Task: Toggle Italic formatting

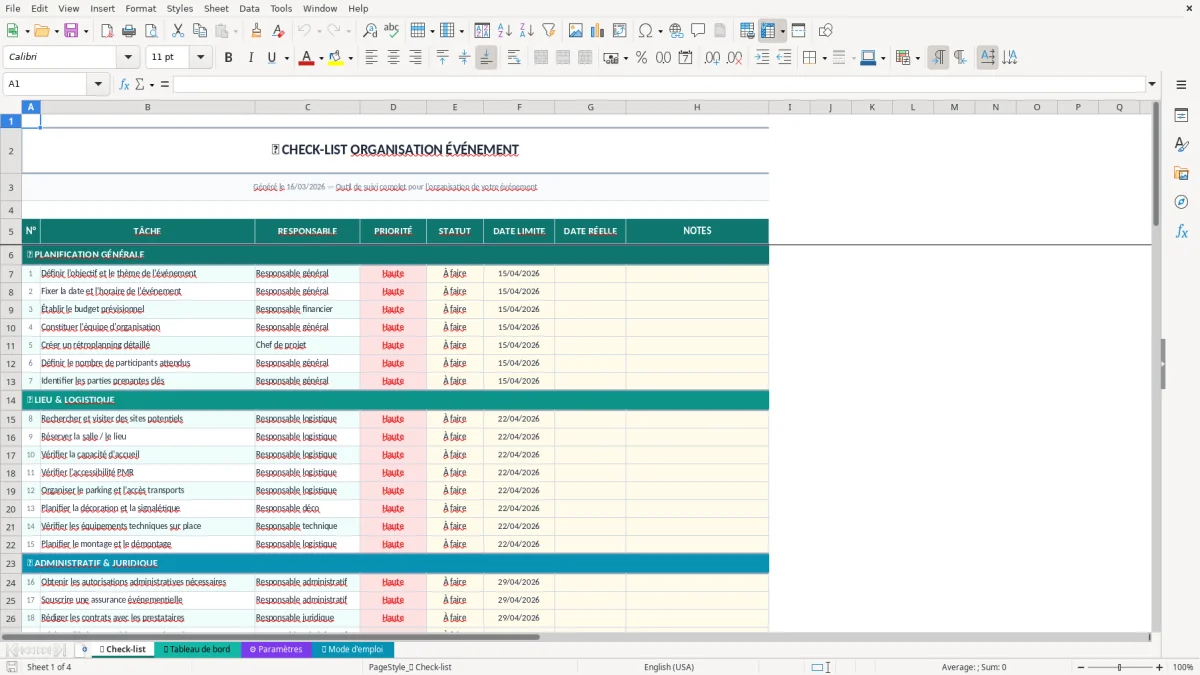Action: click(x=250, y=58)
